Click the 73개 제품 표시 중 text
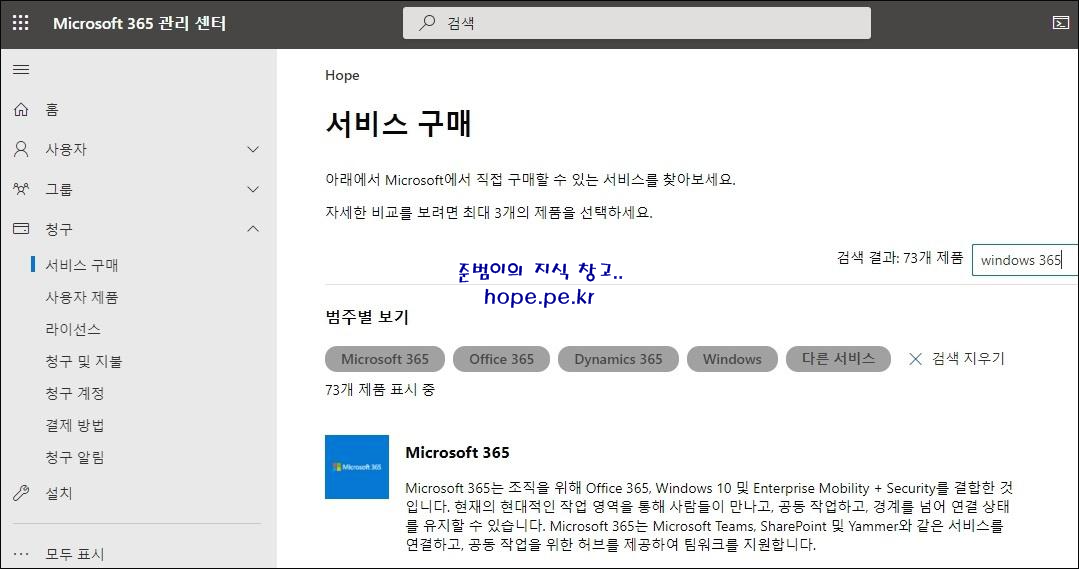The height and width of the screenshot is (569, 1079). pyautogui.click(x=380, y=389)
